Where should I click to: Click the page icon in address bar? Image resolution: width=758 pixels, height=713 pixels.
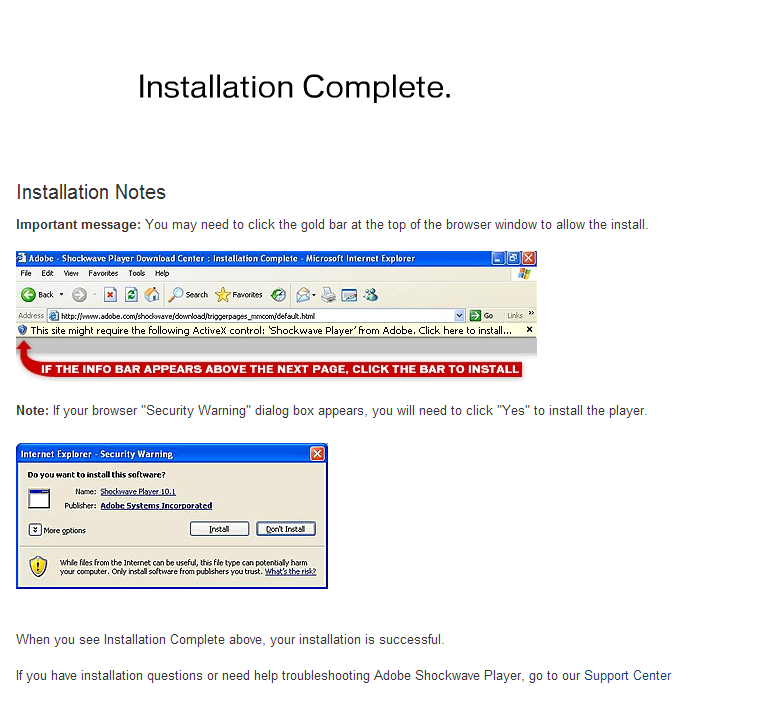(x=54, y=316)
